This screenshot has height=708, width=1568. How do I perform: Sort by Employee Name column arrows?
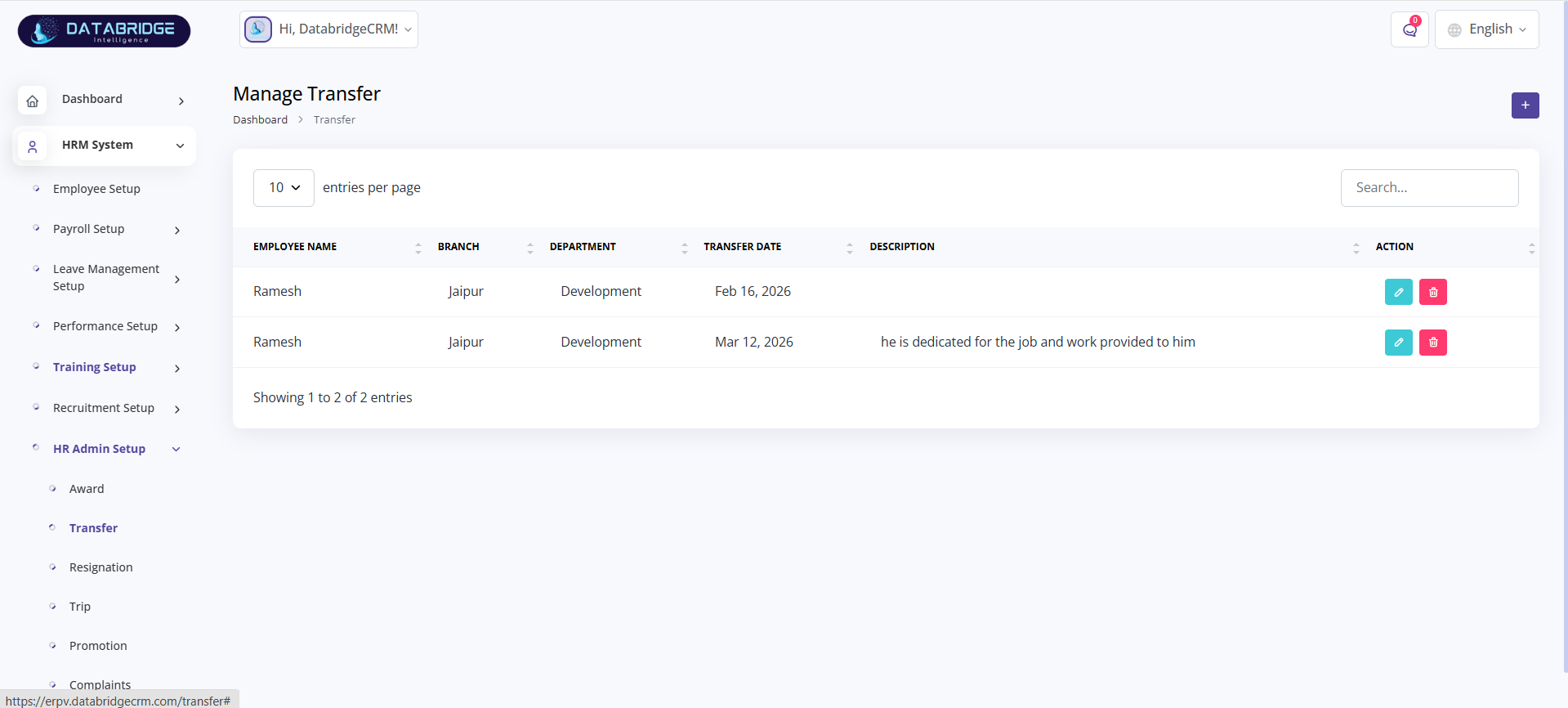pyautogui.click(x=418, y=248)
